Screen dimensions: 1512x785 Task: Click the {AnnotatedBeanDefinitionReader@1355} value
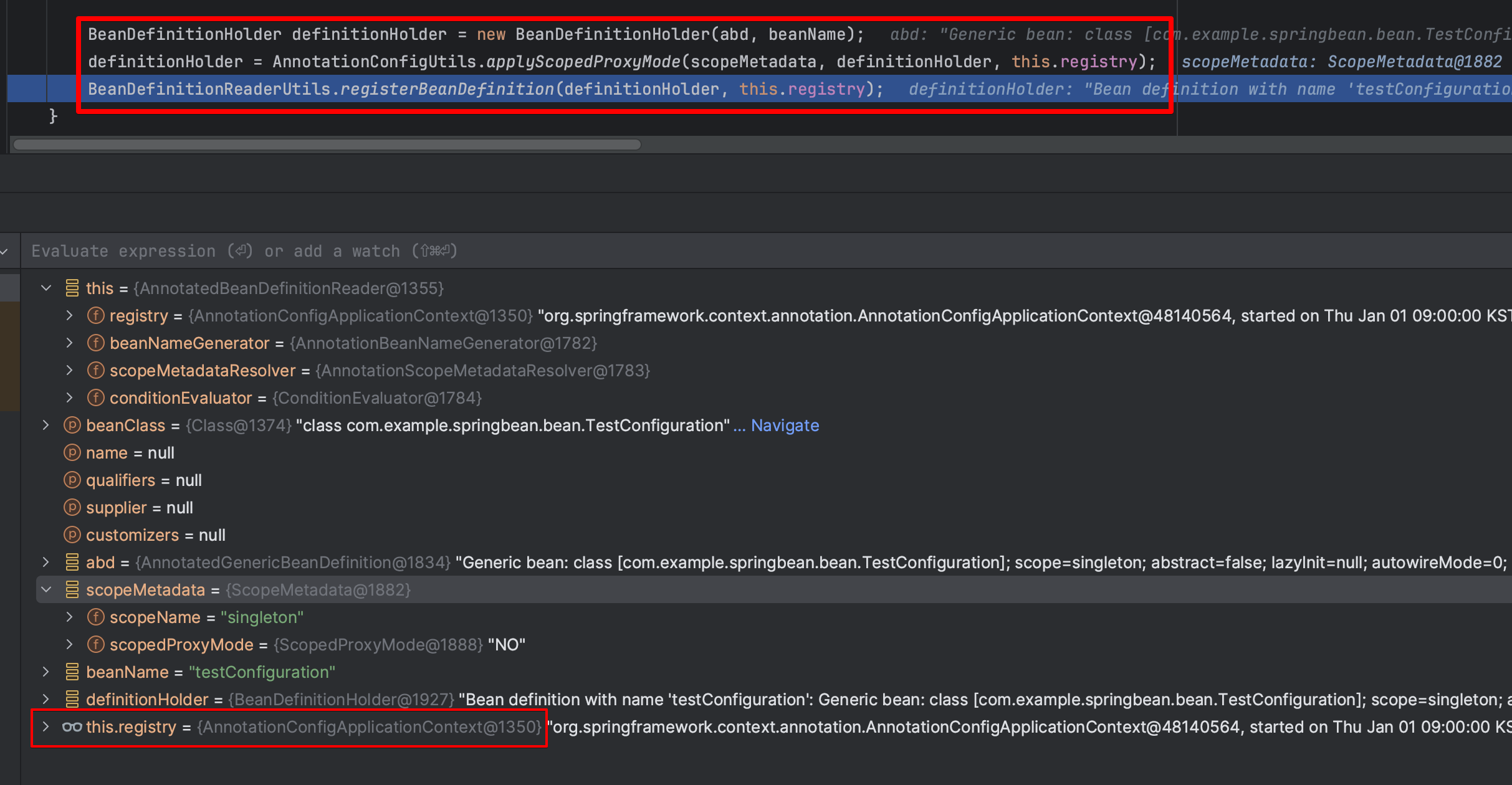point(289,288)
